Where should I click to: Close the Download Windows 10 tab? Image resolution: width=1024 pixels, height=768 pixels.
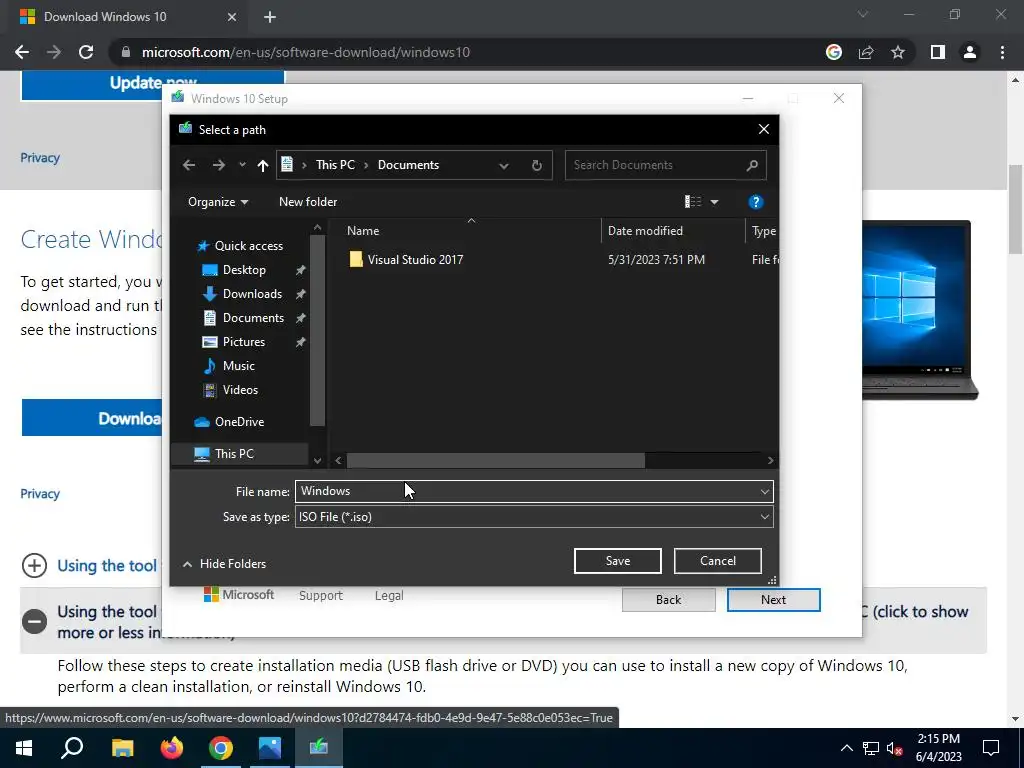[232, 17]
